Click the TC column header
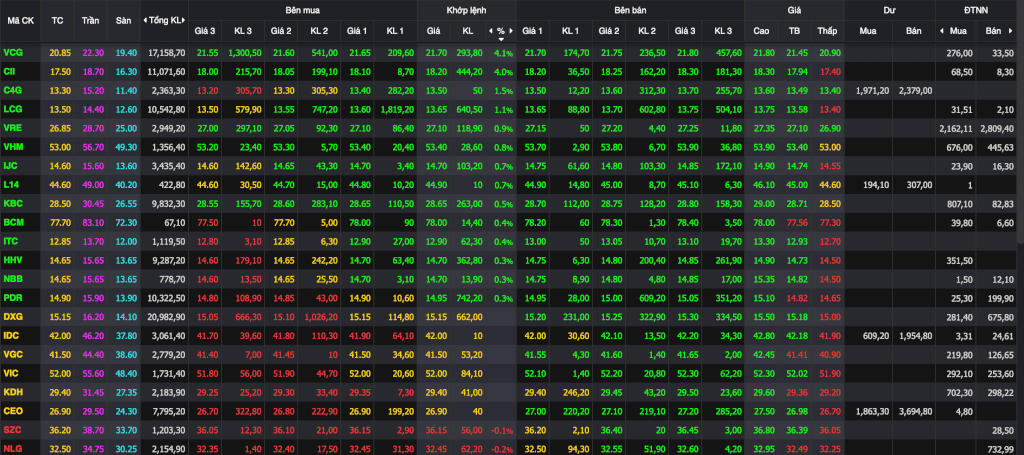The image size is (1024, 455). point(57,20)
